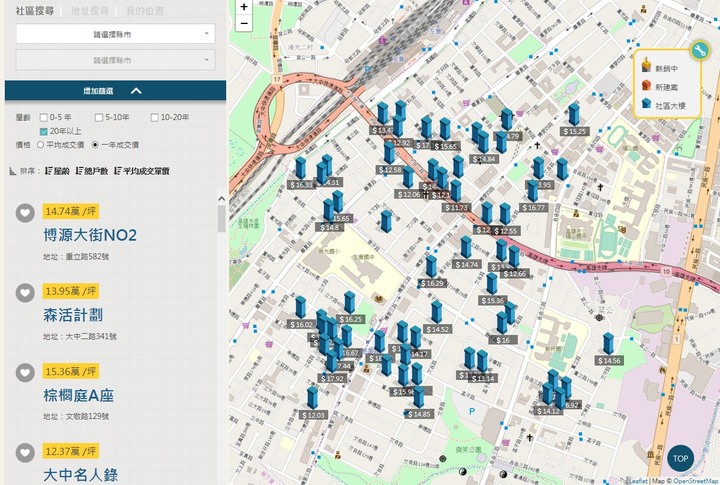Viewport: 720px width, 485px height.
Task: Favorite 森活計劃 with heart icon
Action: coord(25,293)
